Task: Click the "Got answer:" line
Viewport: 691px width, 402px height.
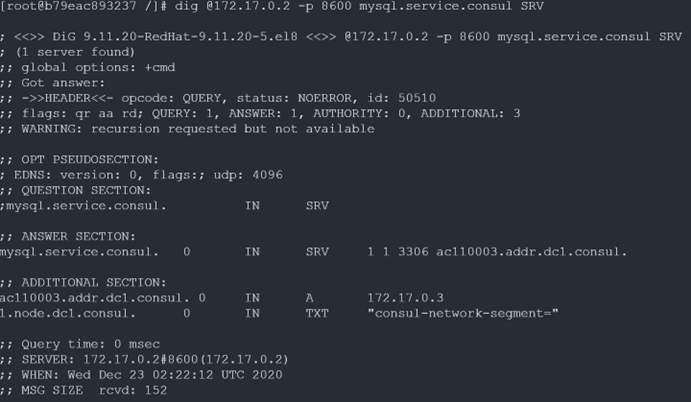Action: [52, 83]
